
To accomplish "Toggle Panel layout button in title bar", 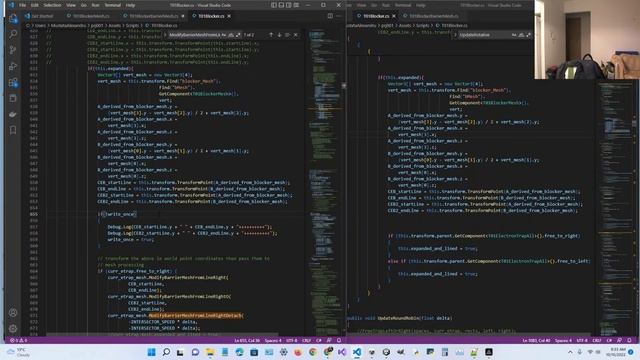I will 281,5.
